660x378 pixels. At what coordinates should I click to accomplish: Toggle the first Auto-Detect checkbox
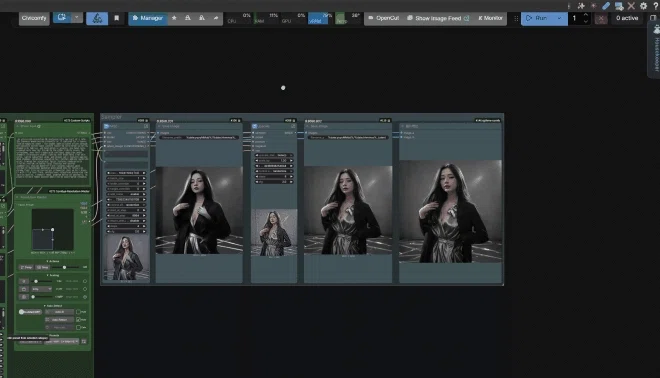[x=78, y=312]
